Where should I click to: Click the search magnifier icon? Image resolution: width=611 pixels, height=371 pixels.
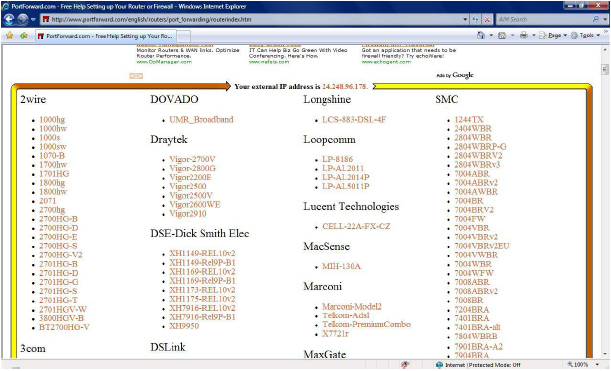(596, 19)
